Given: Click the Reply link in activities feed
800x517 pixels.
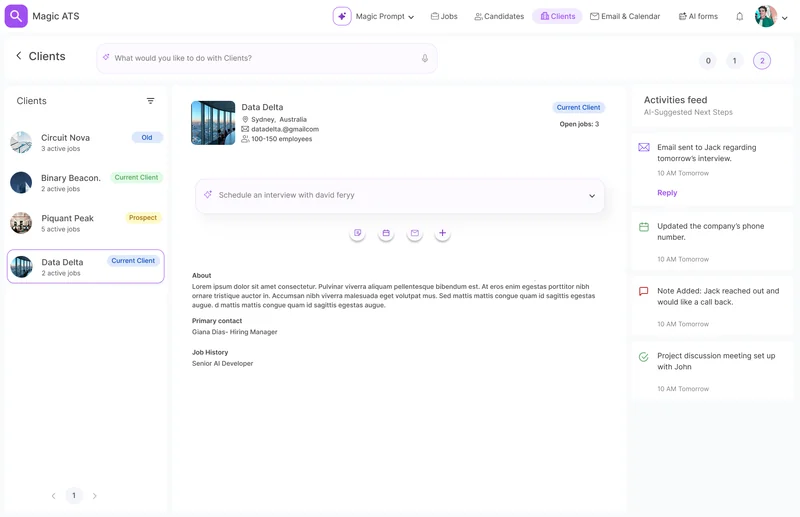Looking at the screenshot, I should (667, 193).
